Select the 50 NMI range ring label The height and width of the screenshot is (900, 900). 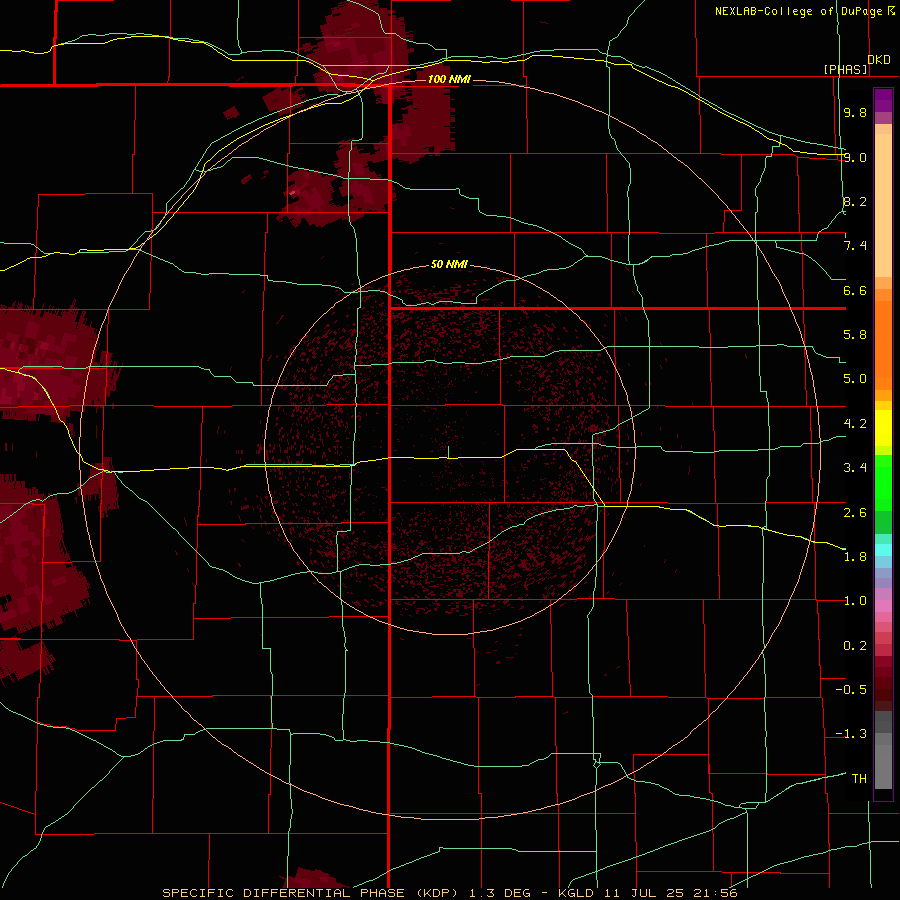449,265
